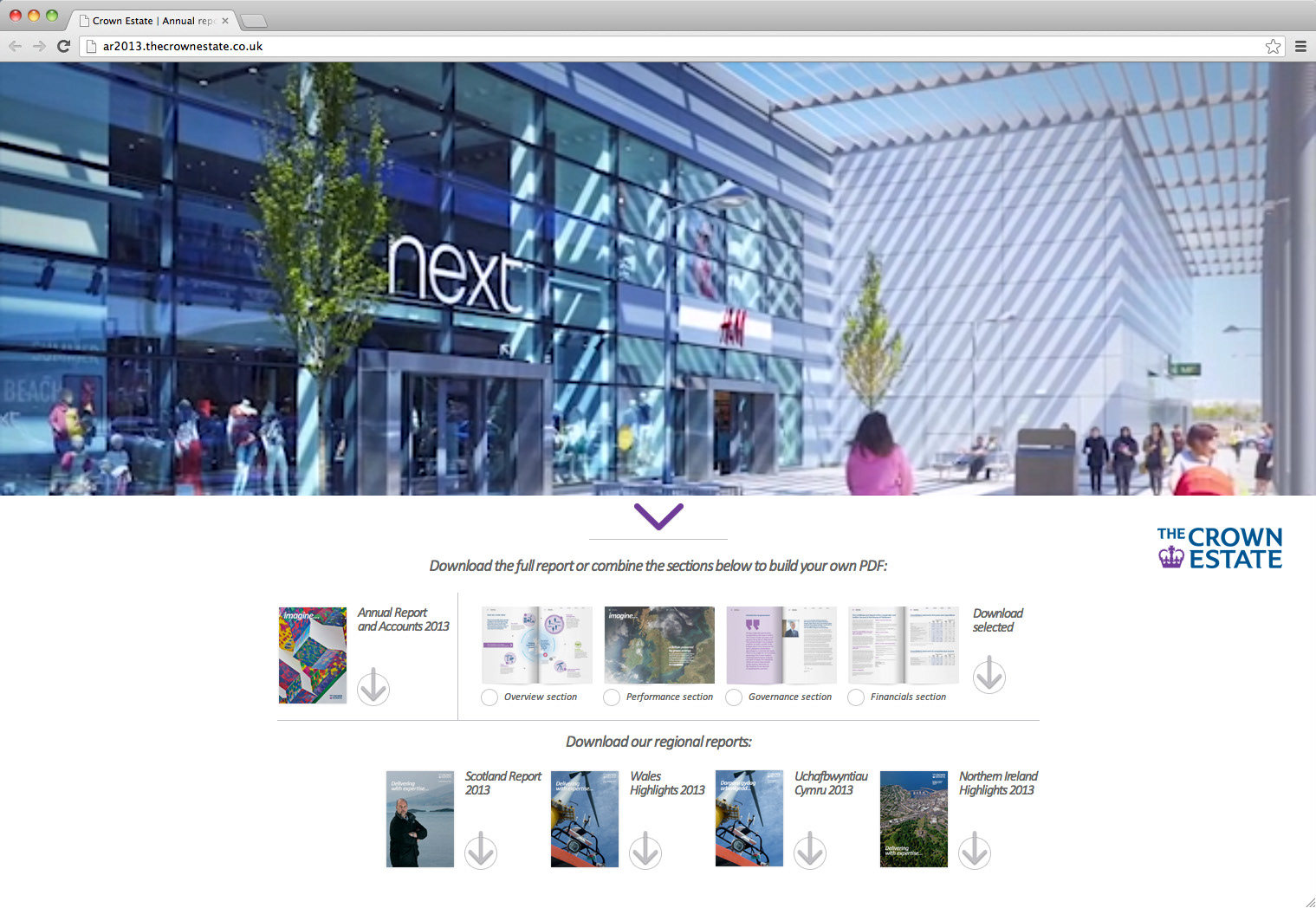Click the Governance section label
This screenshot has width=1316, height=908.
coord(790,697)
